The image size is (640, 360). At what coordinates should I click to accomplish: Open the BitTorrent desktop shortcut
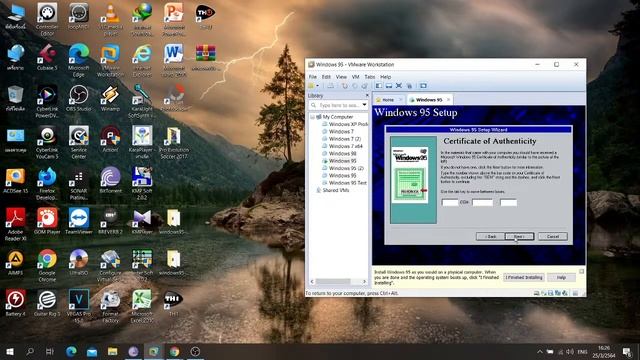click(110, 180)
